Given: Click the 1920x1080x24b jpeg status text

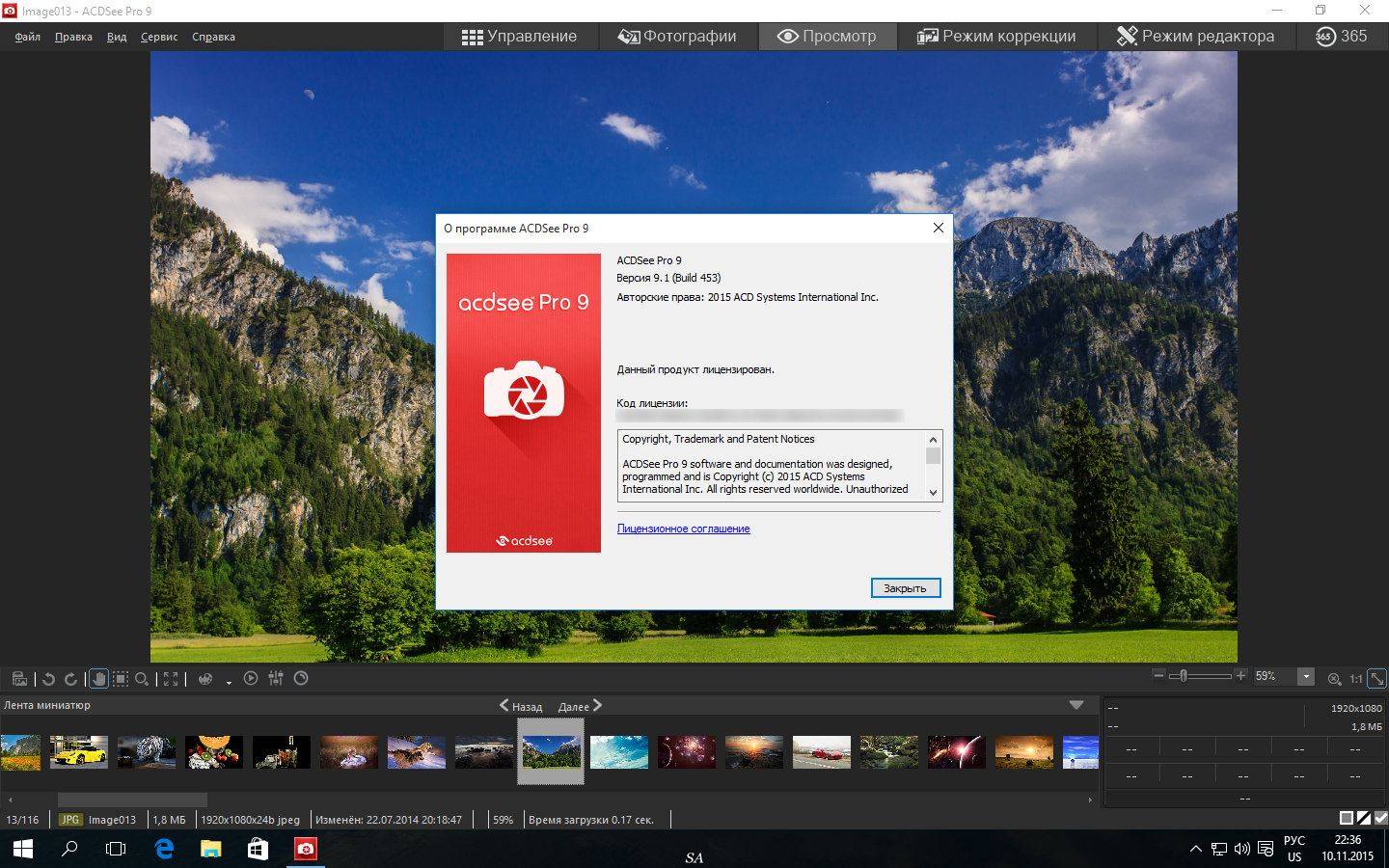Looking at the screenshot, I should click(250, 820).
